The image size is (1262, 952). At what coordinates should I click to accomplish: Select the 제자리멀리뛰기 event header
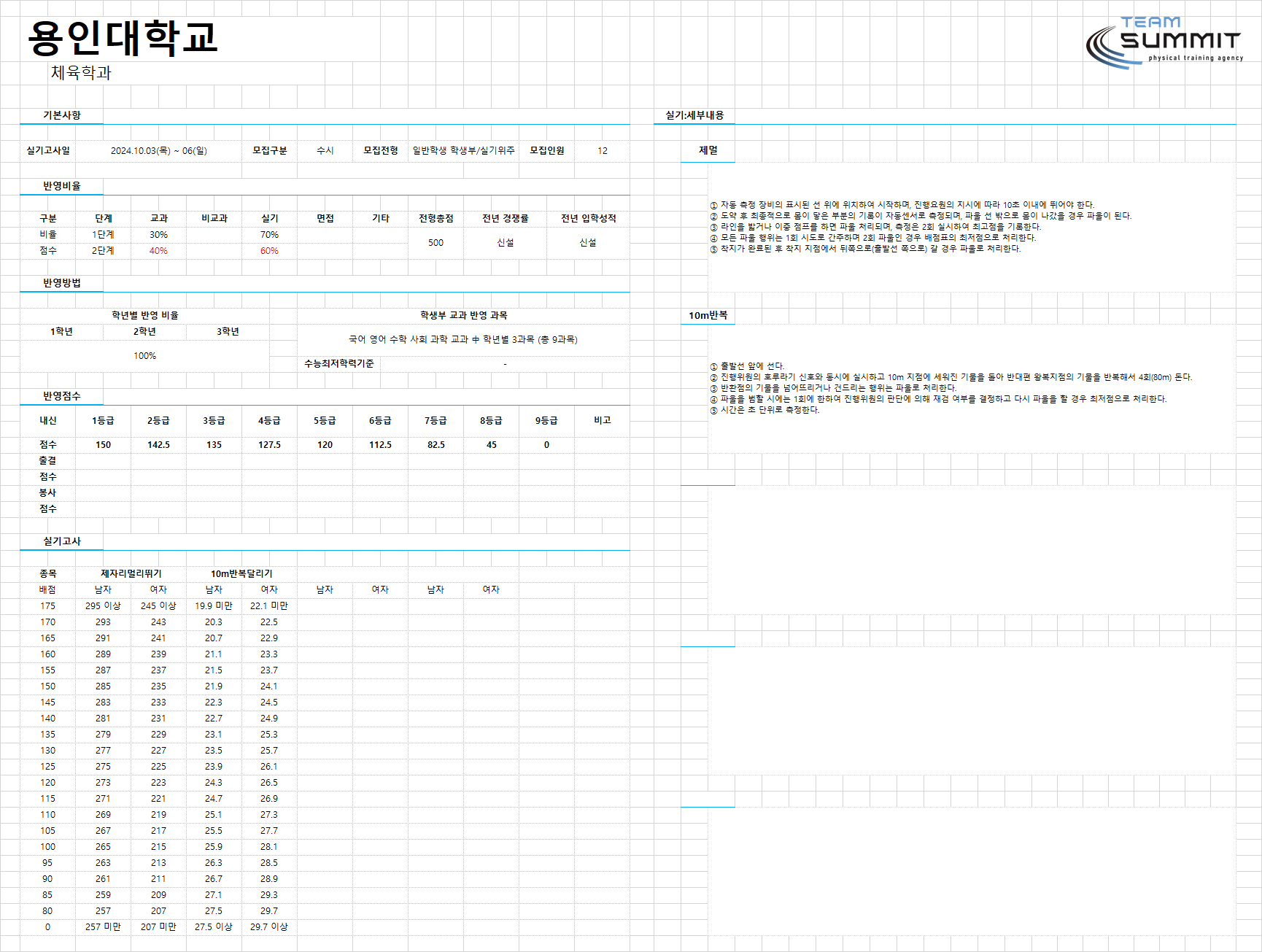point(131,573)
